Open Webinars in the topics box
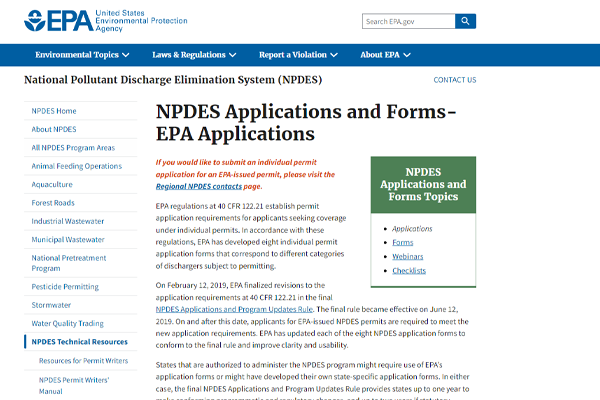 click(408, 257)
